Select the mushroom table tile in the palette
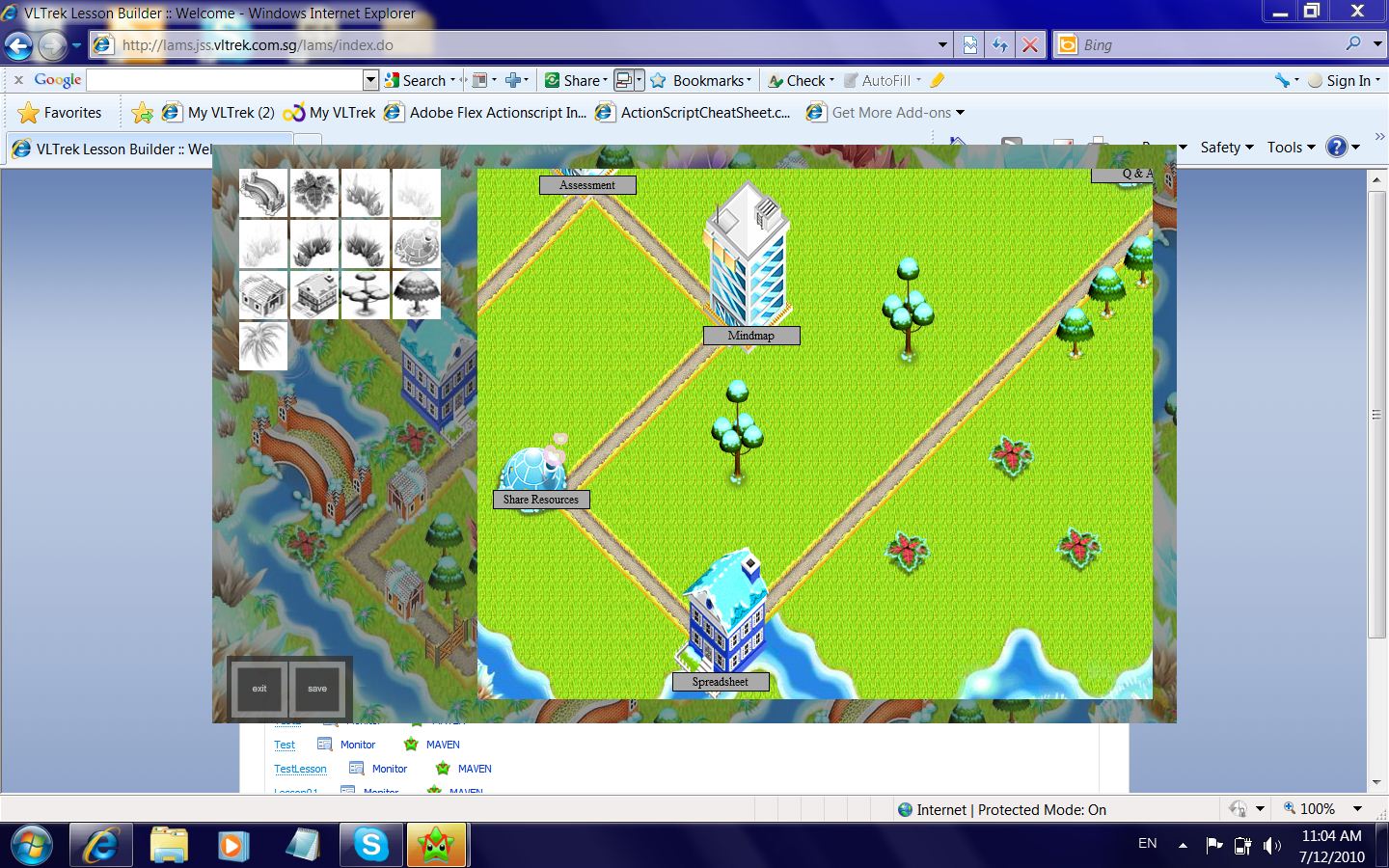This screenshot has height=868, width=1389. tap(366, 294)
